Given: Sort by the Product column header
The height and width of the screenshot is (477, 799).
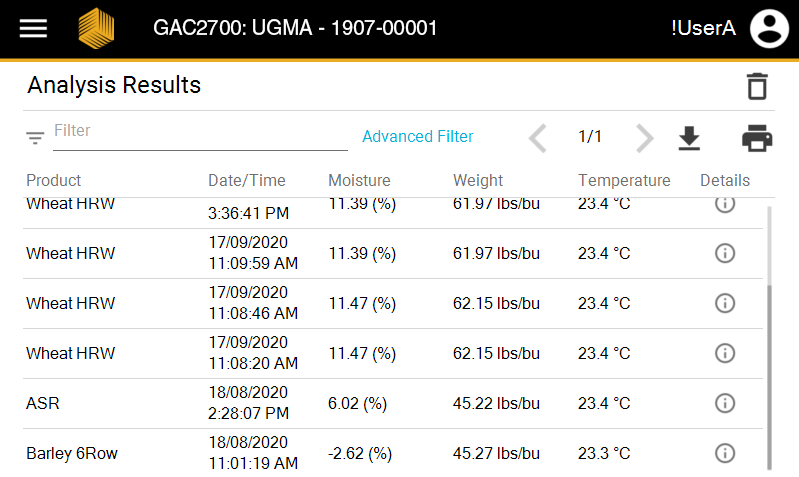Looking at the screenshot, I should [x=54, y=180].
